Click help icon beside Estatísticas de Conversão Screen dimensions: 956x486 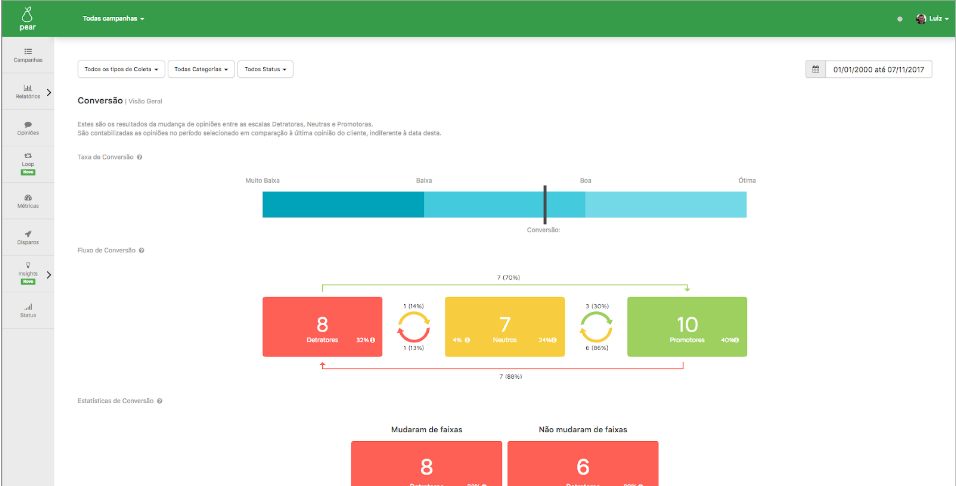tap(160, 401)
